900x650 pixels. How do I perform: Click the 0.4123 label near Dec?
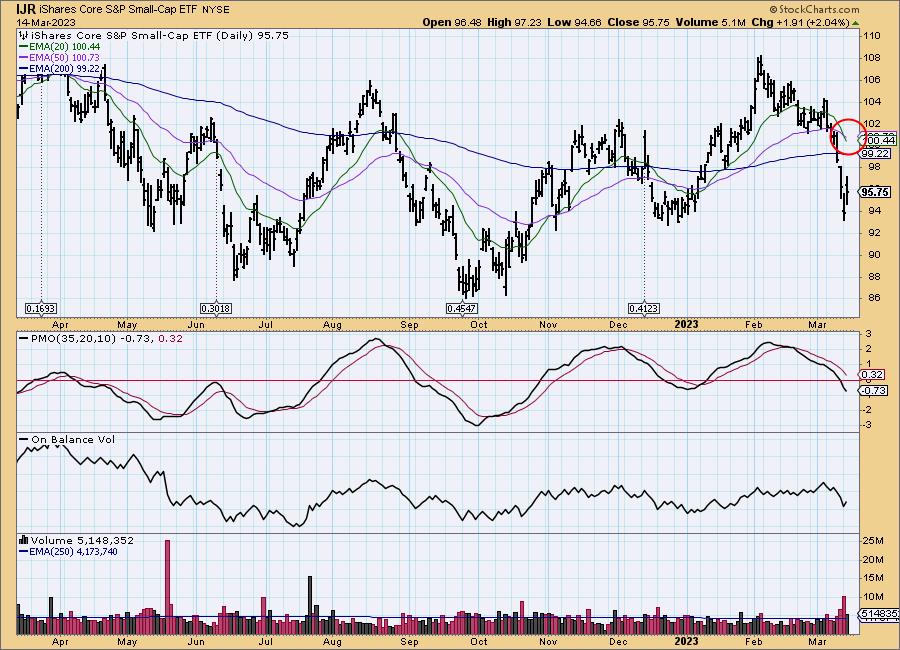coord(644,309)
